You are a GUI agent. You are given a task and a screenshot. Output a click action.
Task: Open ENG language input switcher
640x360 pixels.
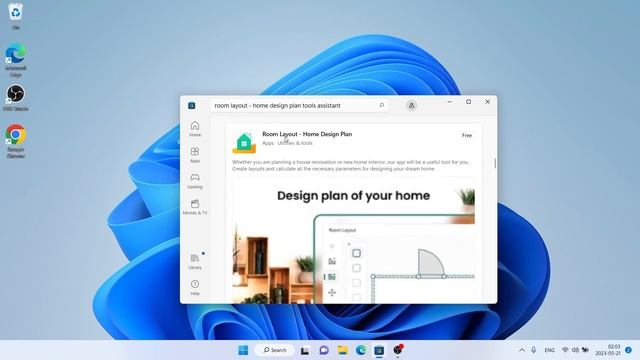click(x=550, y=350)
